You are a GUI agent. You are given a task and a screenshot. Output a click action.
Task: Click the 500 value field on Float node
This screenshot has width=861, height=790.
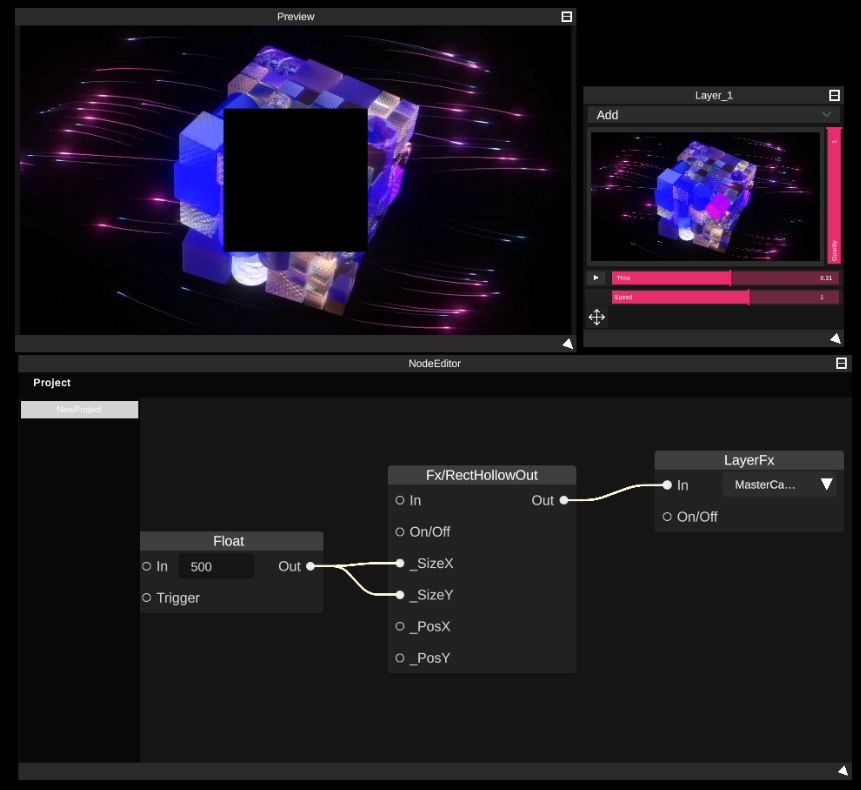pos(215,566)
